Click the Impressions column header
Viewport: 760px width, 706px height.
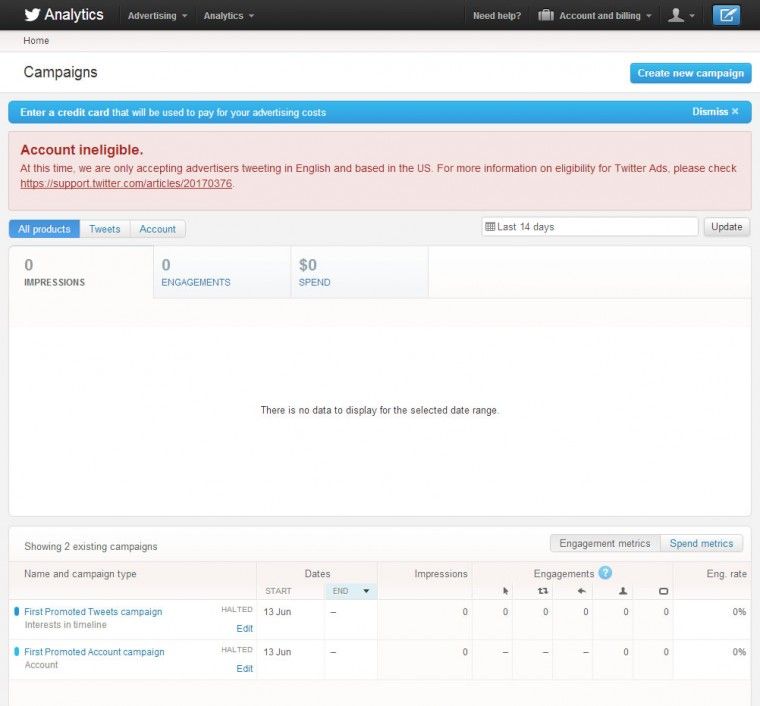pos(441,574)
